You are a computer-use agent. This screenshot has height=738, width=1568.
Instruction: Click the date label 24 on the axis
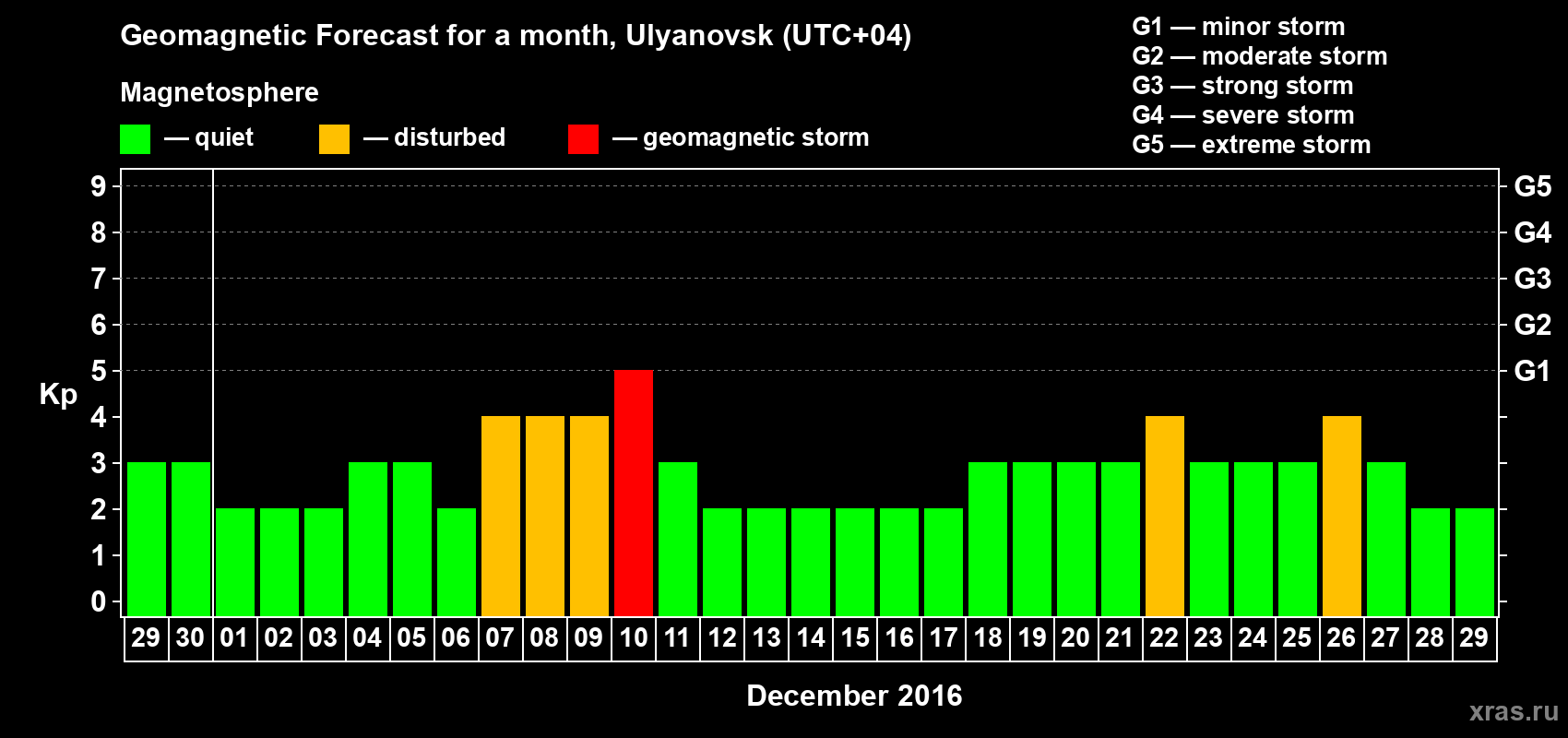1253,638
